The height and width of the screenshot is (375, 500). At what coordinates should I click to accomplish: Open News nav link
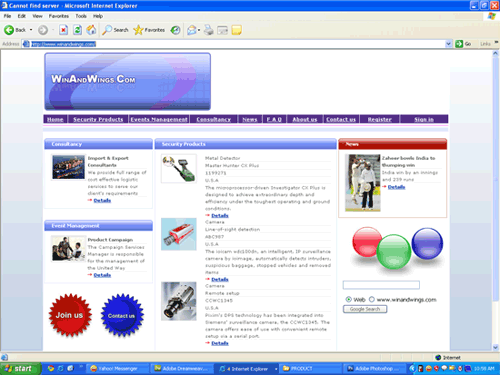click(x=250, y=119)
